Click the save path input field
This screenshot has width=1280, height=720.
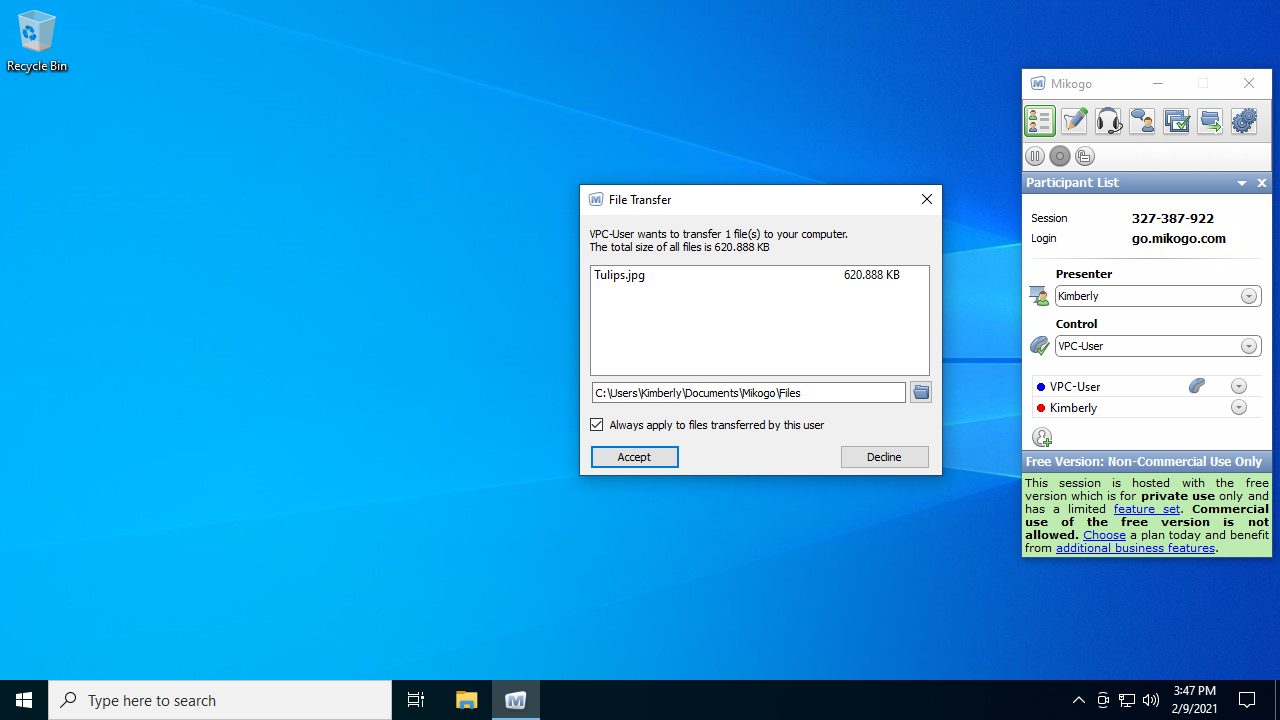point(748,393)
